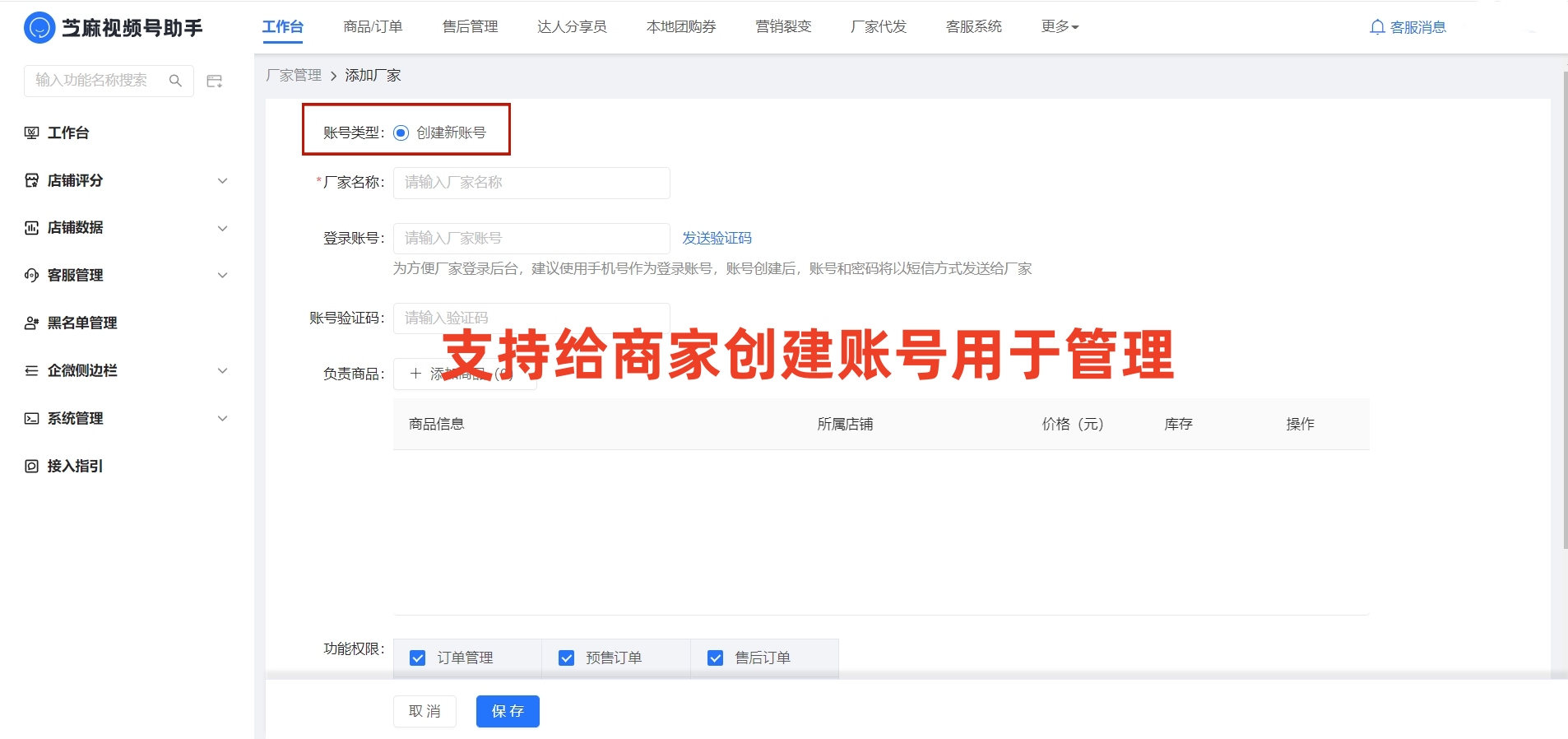Click the 芝麻视频号助手 logo icon

click(39, 28)
